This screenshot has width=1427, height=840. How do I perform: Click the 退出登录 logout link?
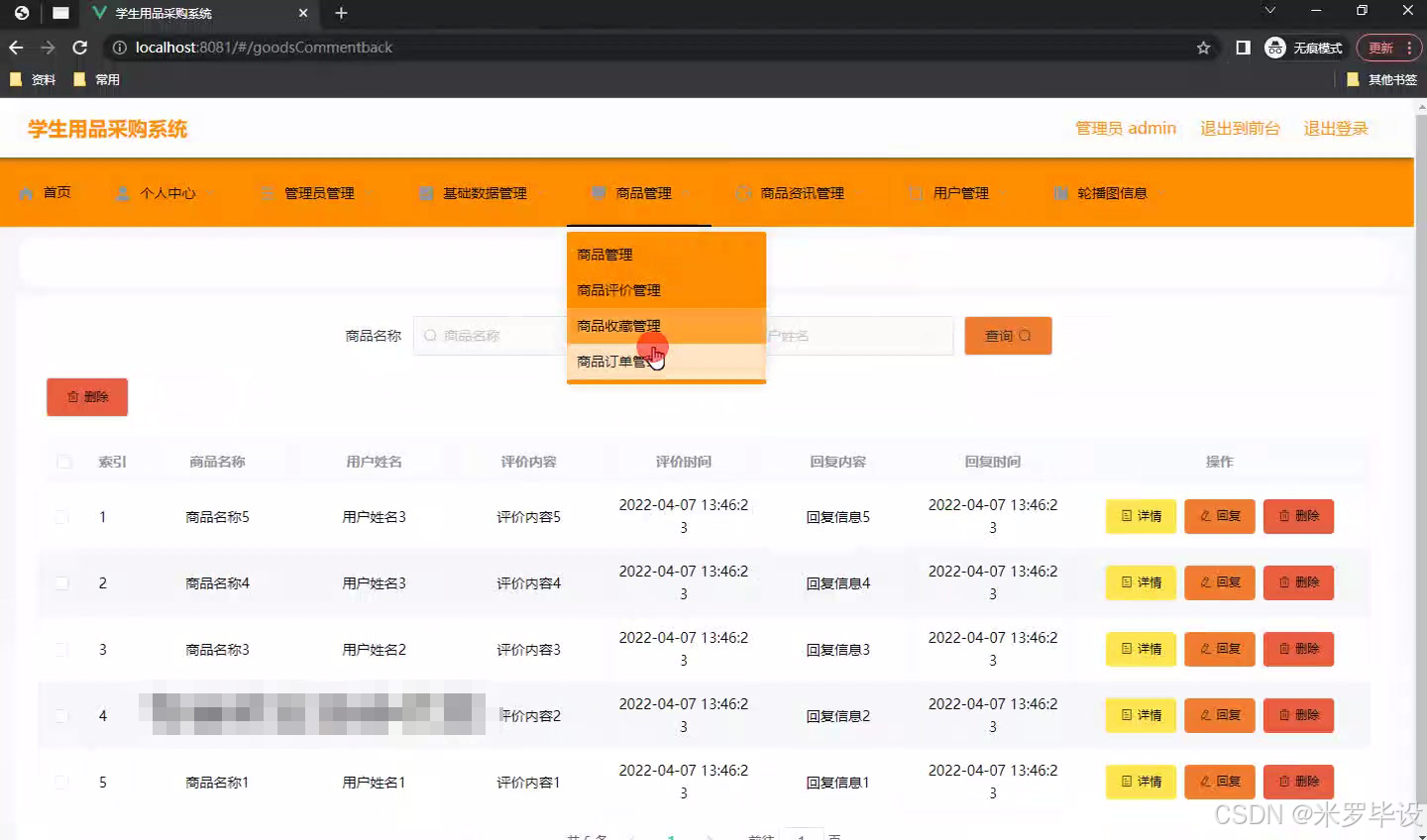pos(1335,128)
